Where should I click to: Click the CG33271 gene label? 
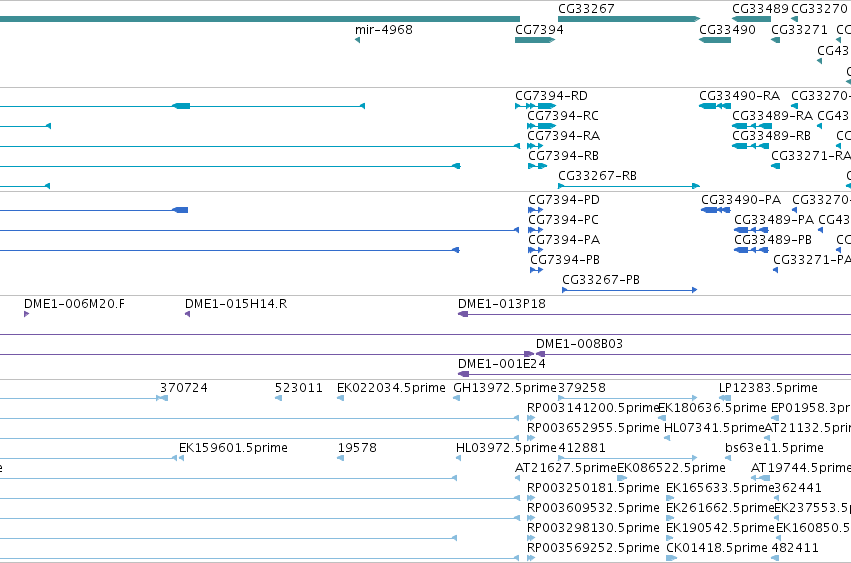click(799, 29)
